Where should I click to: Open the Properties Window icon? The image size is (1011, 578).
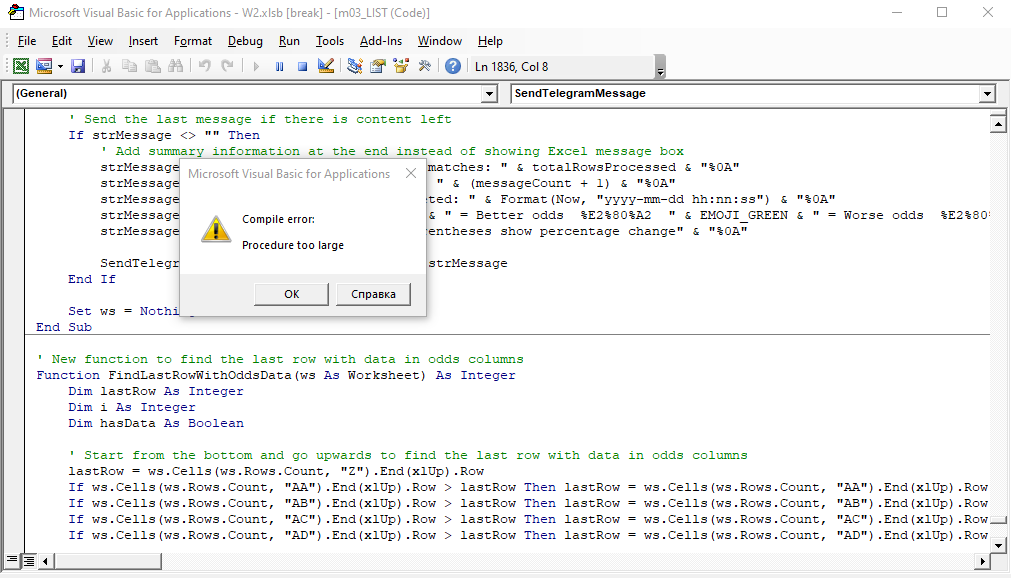click(378, 66)
